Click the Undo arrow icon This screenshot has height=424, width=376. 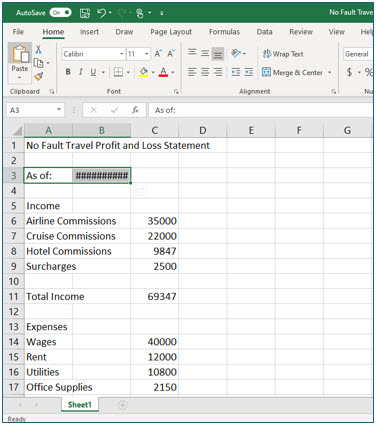pos(101,13)
